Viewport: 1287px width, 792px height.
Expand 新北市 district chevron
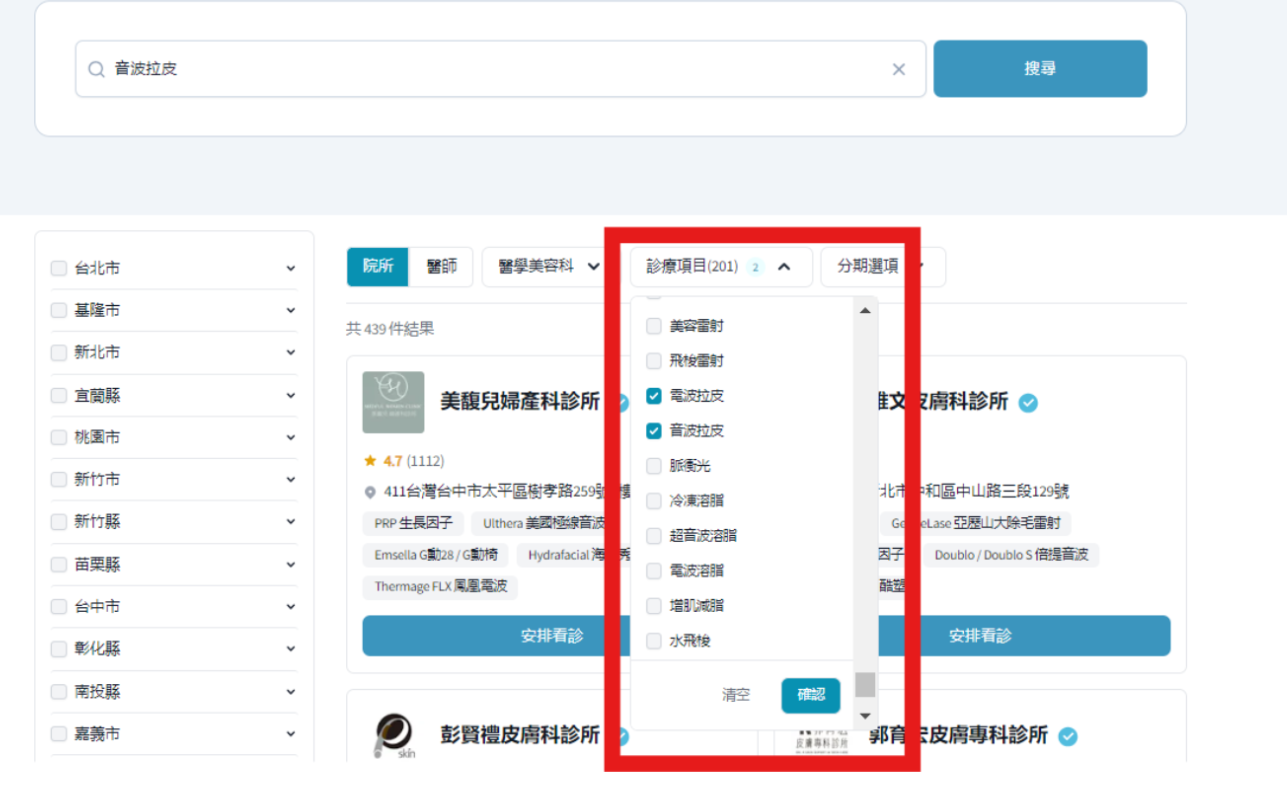pos(290,352)
